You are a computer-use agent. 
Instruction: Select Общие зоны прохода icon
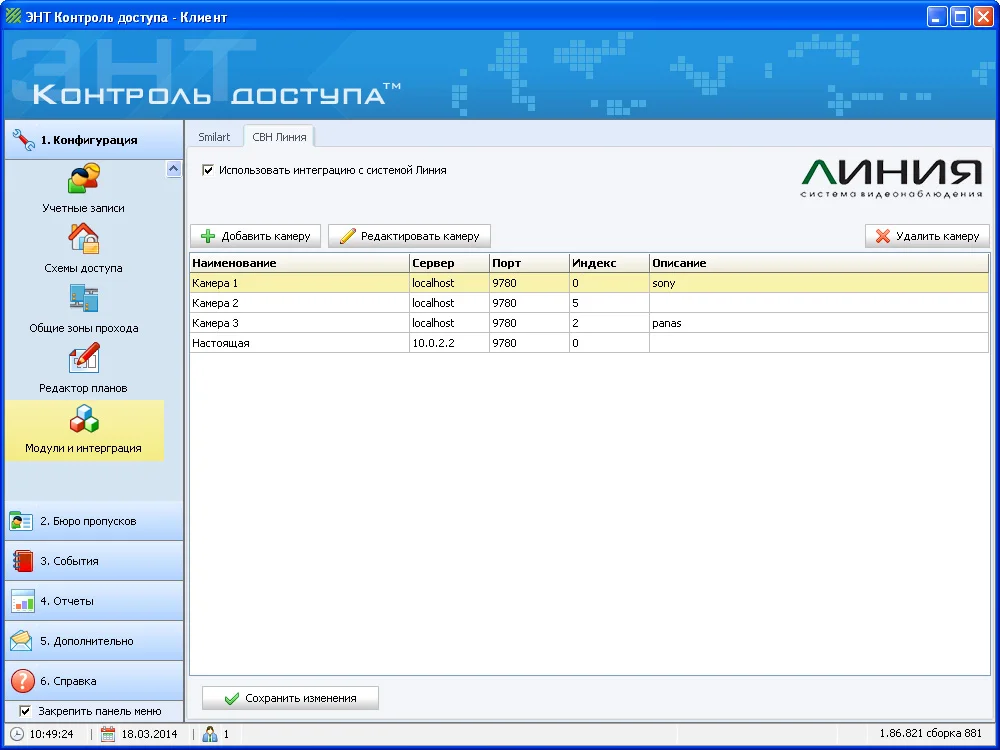[x=83, y=299]
